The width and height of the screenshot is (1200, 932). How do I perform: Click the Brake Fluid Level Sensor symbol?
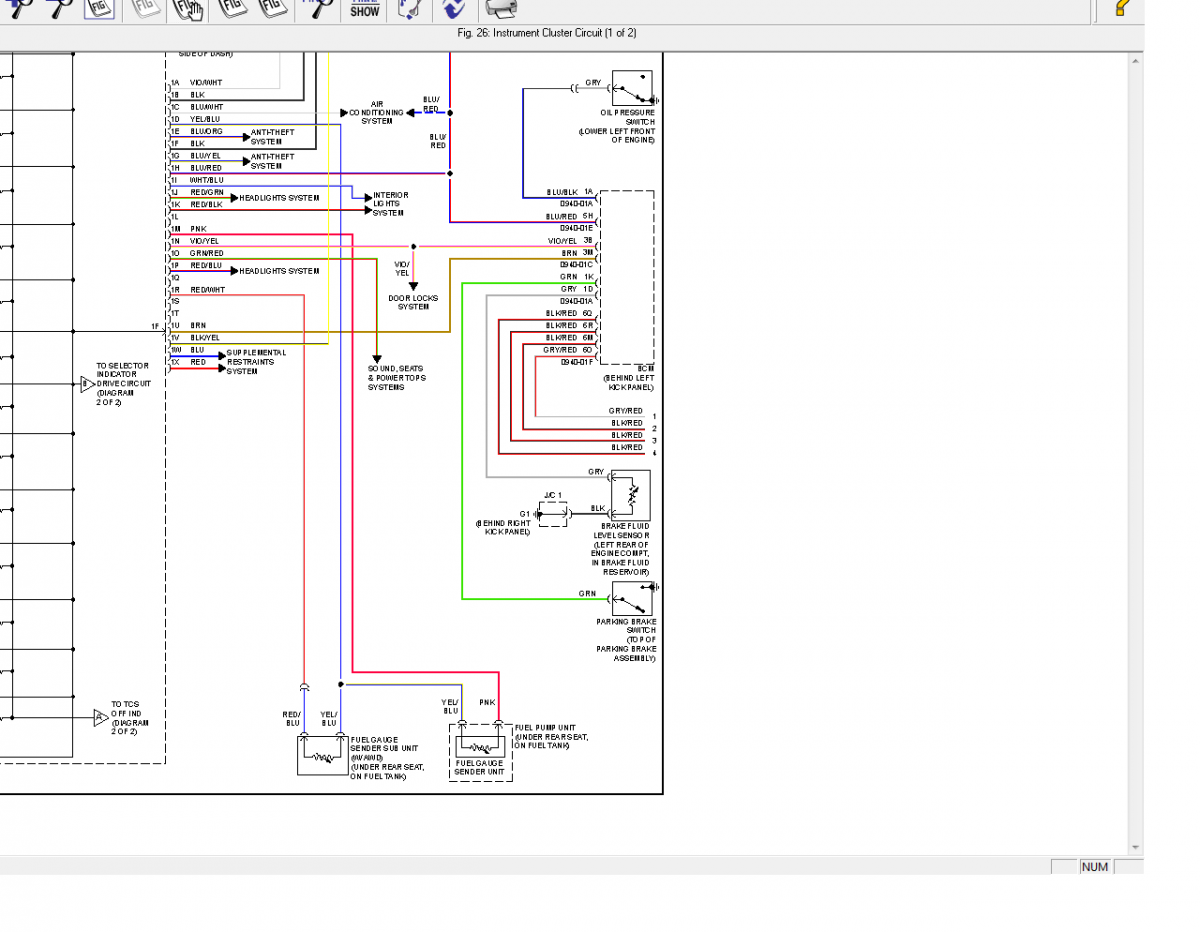tap(630, 495)
